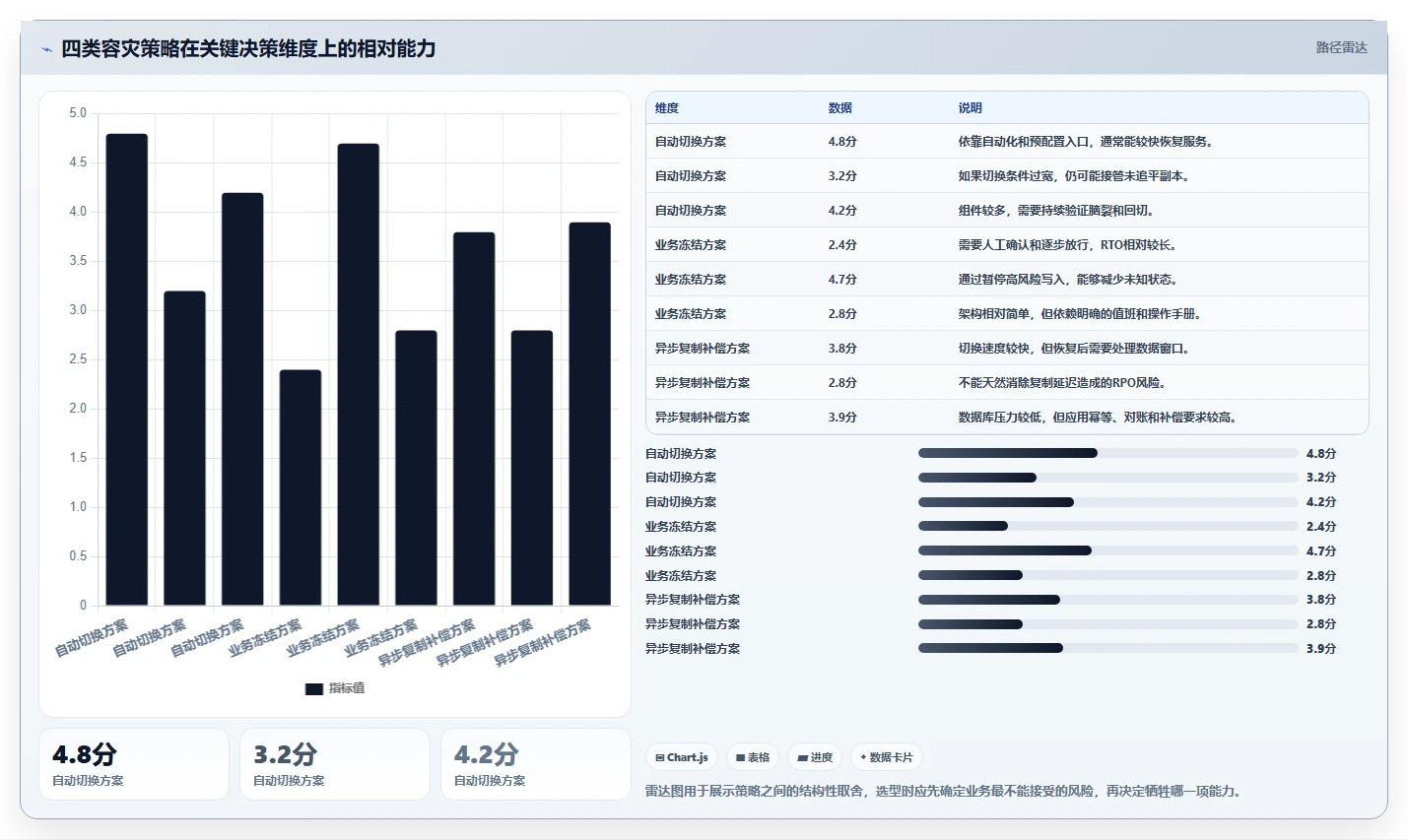Image resolution: width=1408 pixels, height=840 pixels.
Task: Toggle the 指标值 legend swatch under chart
Action: 314,688
